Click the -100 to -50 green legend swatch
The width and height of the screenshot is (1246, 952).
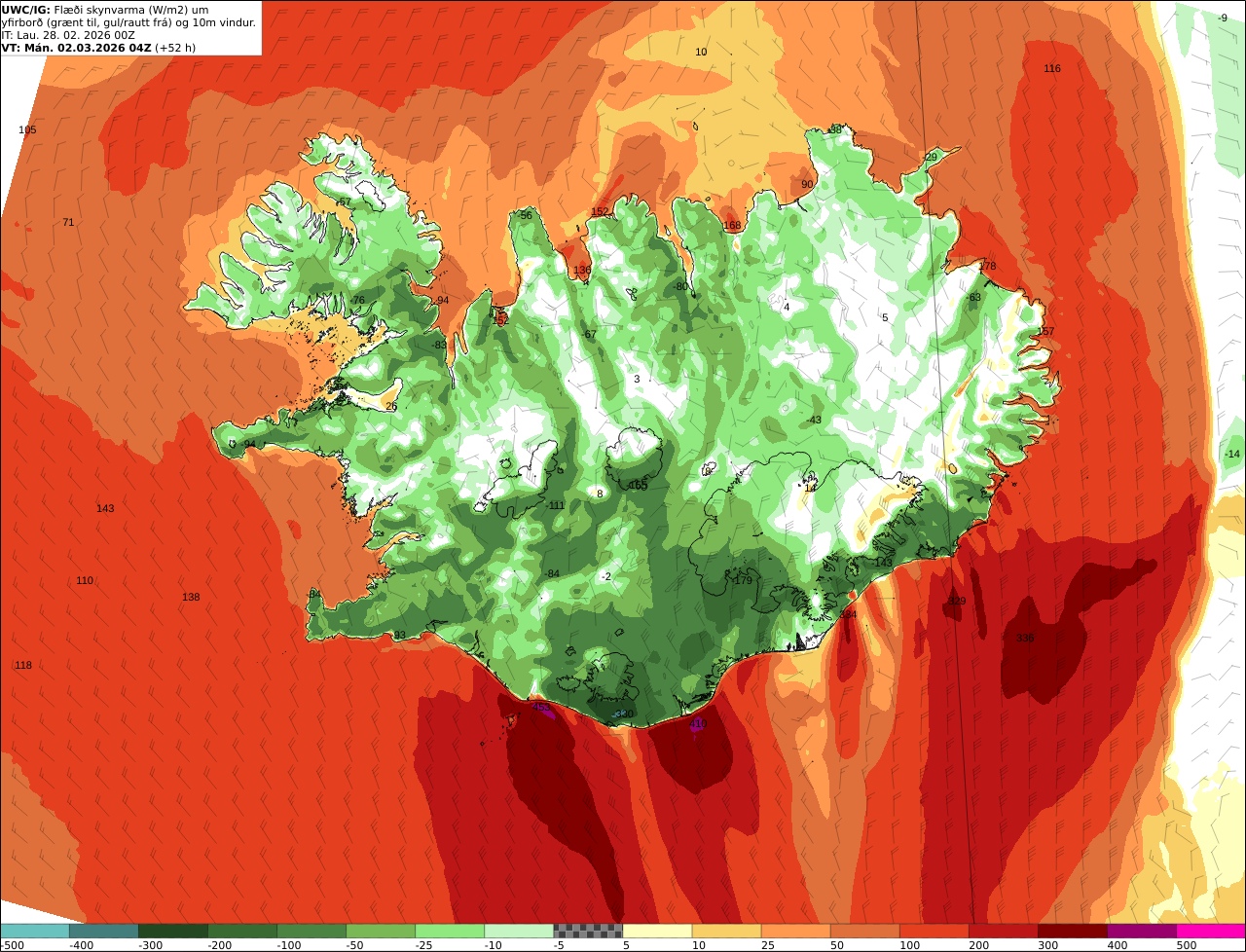tap(311, 931)
